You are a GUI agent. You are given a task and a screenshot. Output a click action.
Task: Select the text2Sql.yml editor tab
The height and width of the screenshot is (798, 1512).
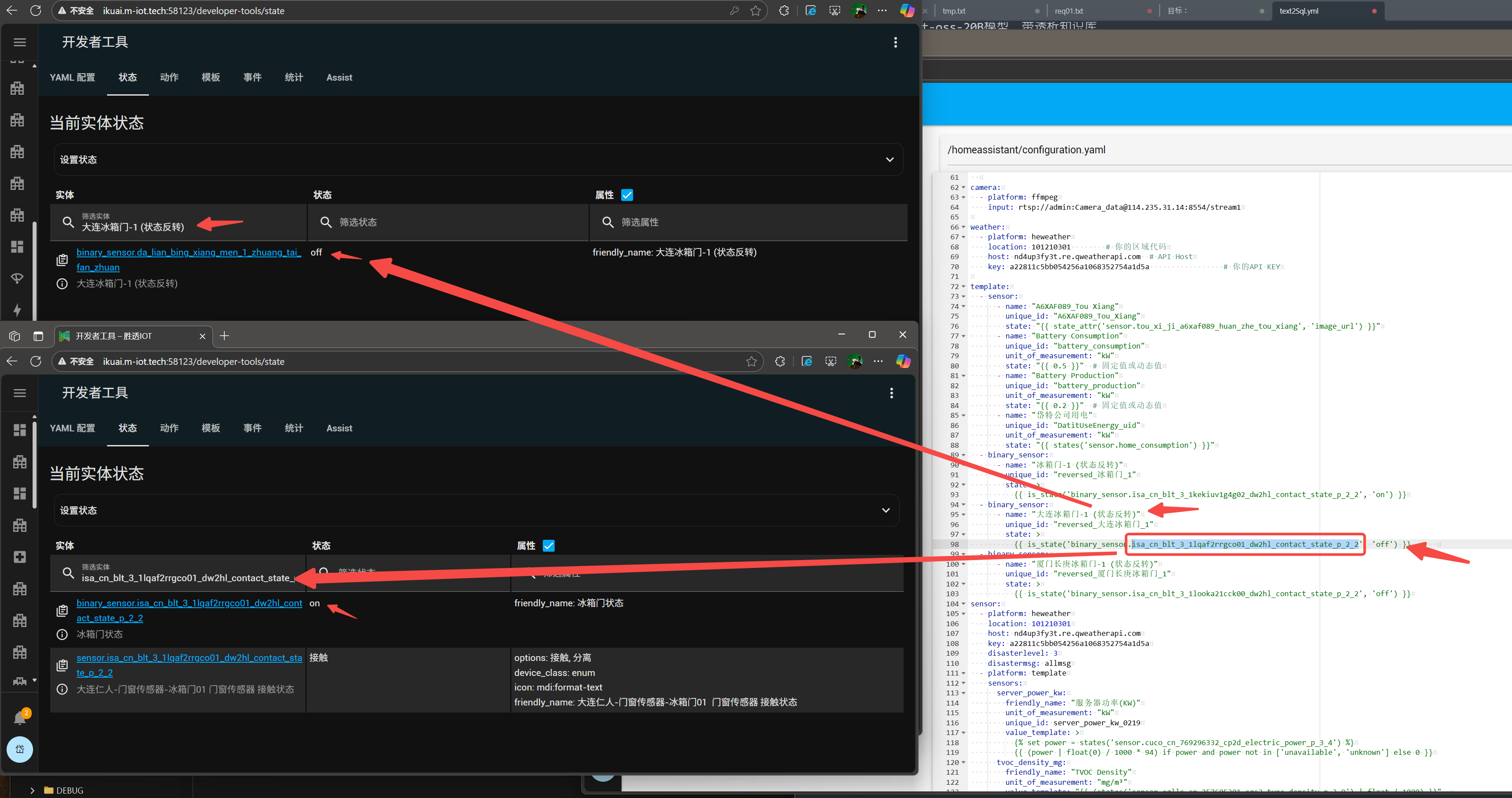tap(1298, 11)
